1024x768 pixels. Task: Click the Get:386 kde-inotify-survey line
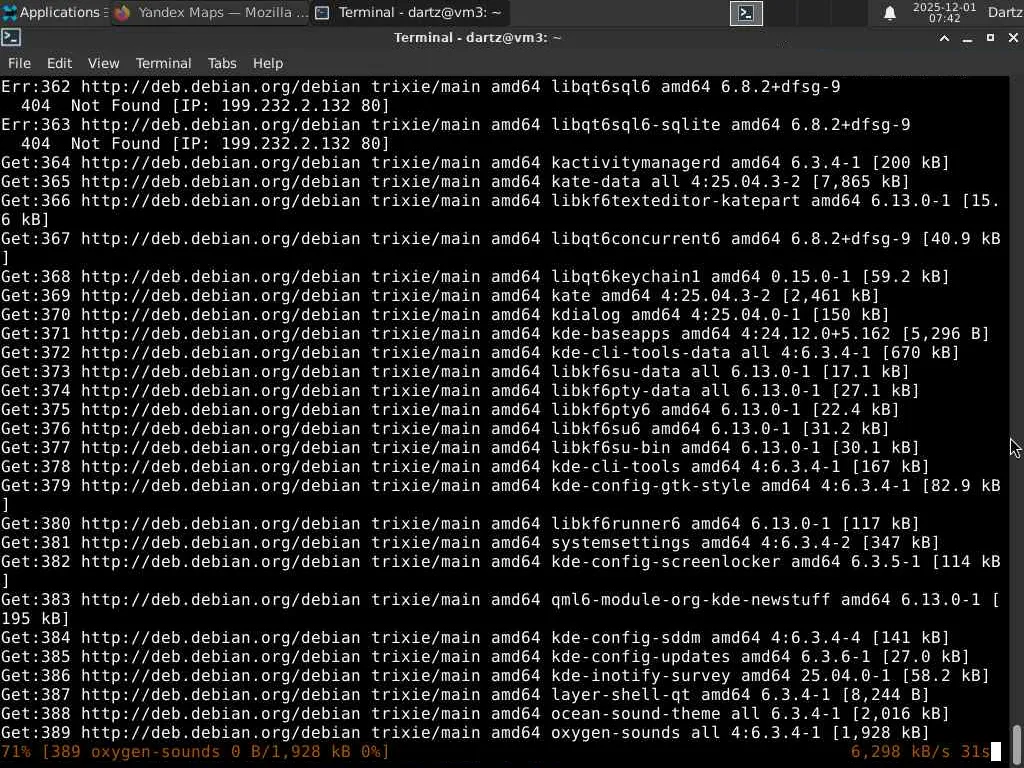[x=495, y=675]
